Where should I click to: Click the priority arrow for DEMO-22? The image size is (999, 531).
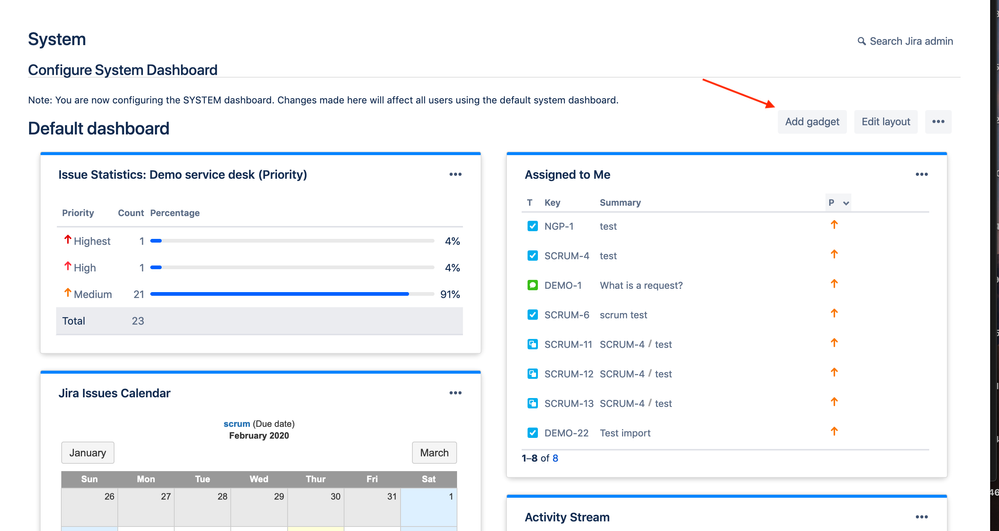[x=833, y=431]
